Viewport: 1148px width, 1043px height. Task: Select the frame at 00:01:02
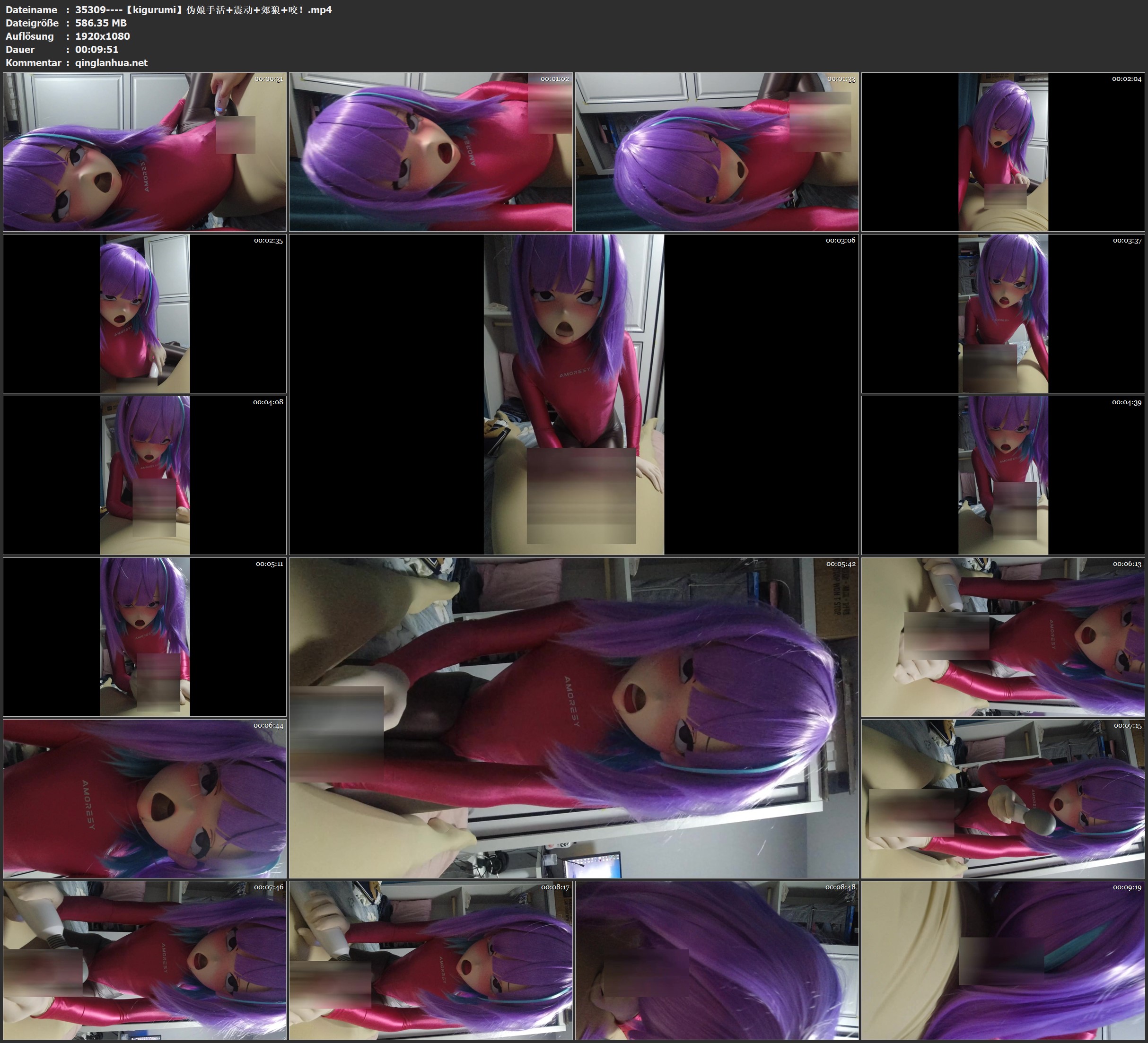pos(430,151)
